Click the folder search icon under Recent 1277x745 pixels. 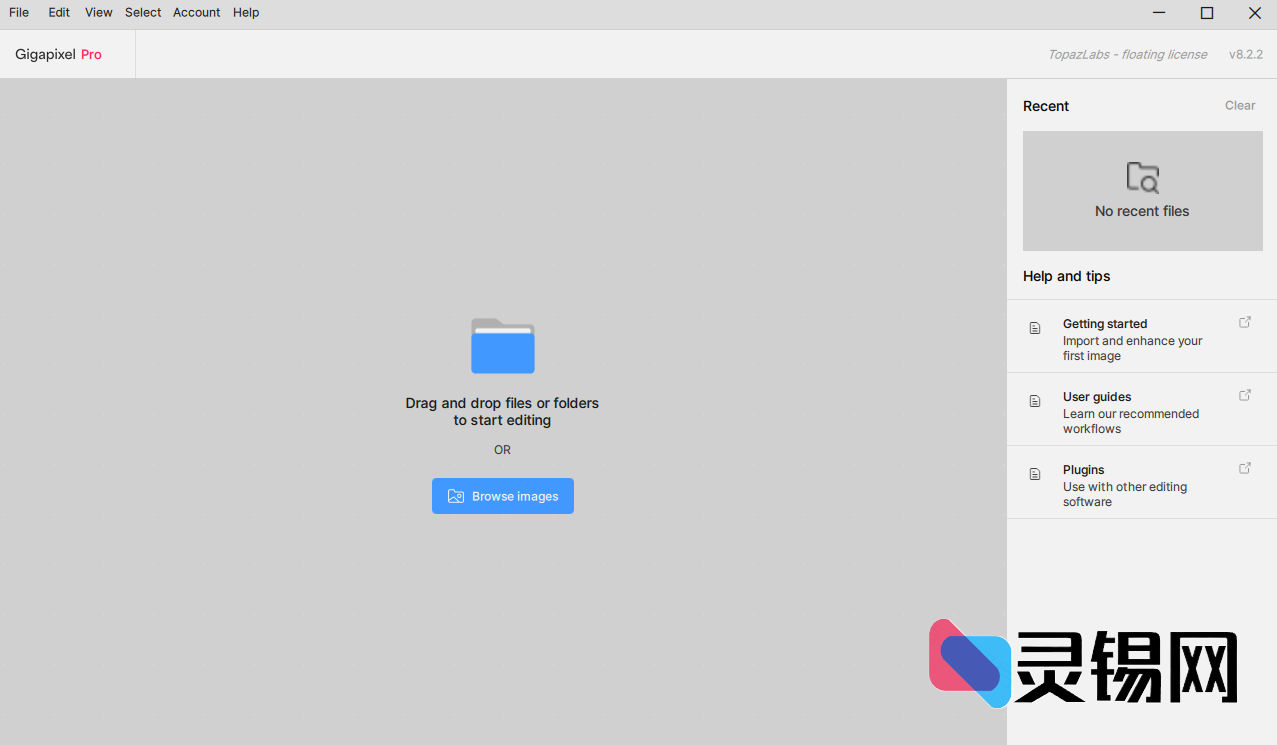(1142, 177)
